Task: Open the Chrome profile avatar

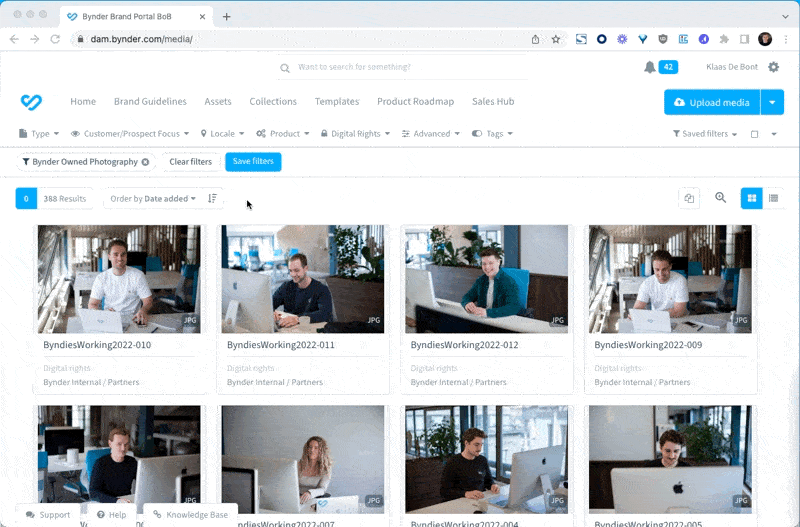Action: [765, 39]
